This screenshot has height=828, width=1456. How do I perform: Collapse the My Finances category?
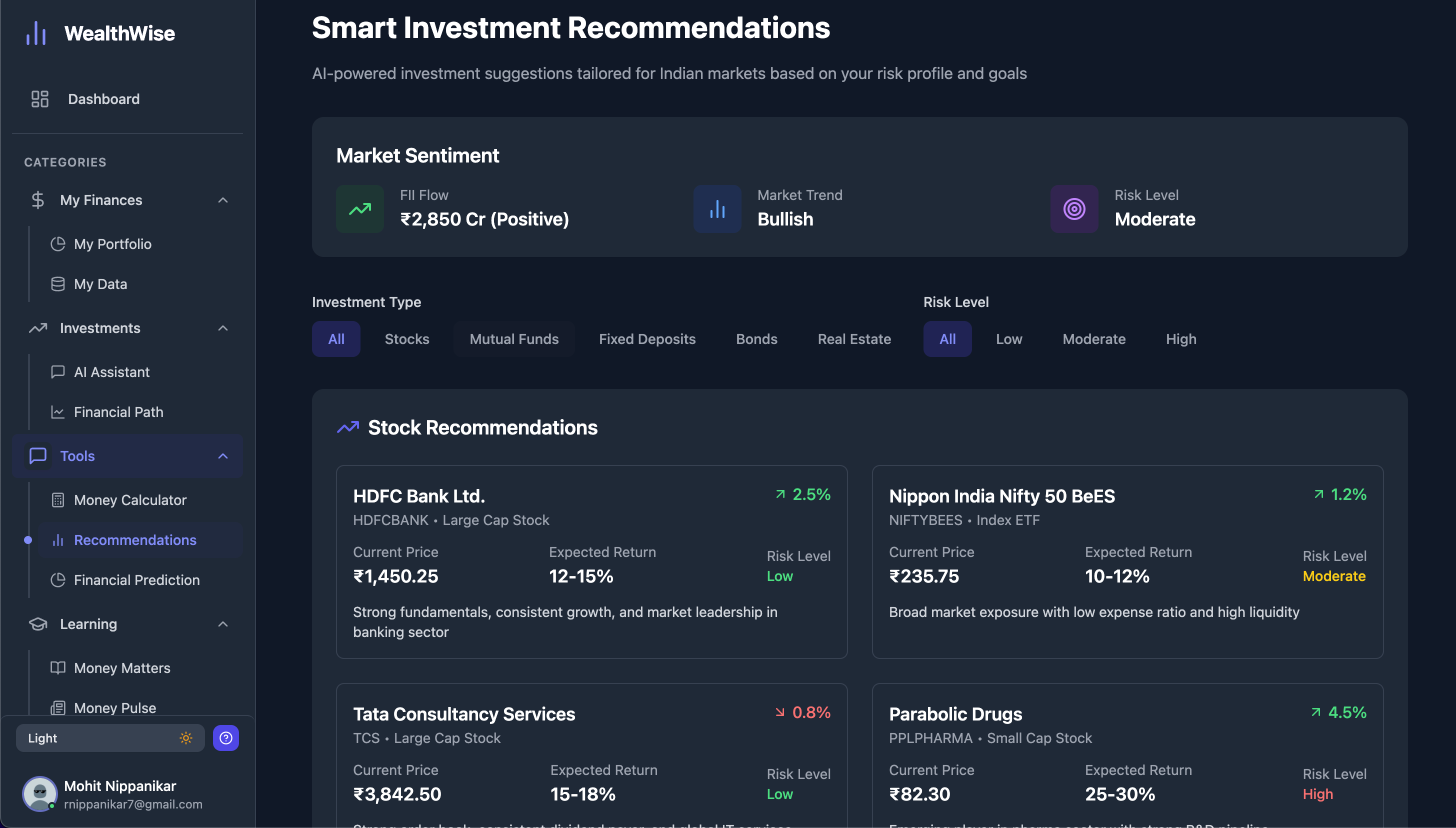point(223,200)
